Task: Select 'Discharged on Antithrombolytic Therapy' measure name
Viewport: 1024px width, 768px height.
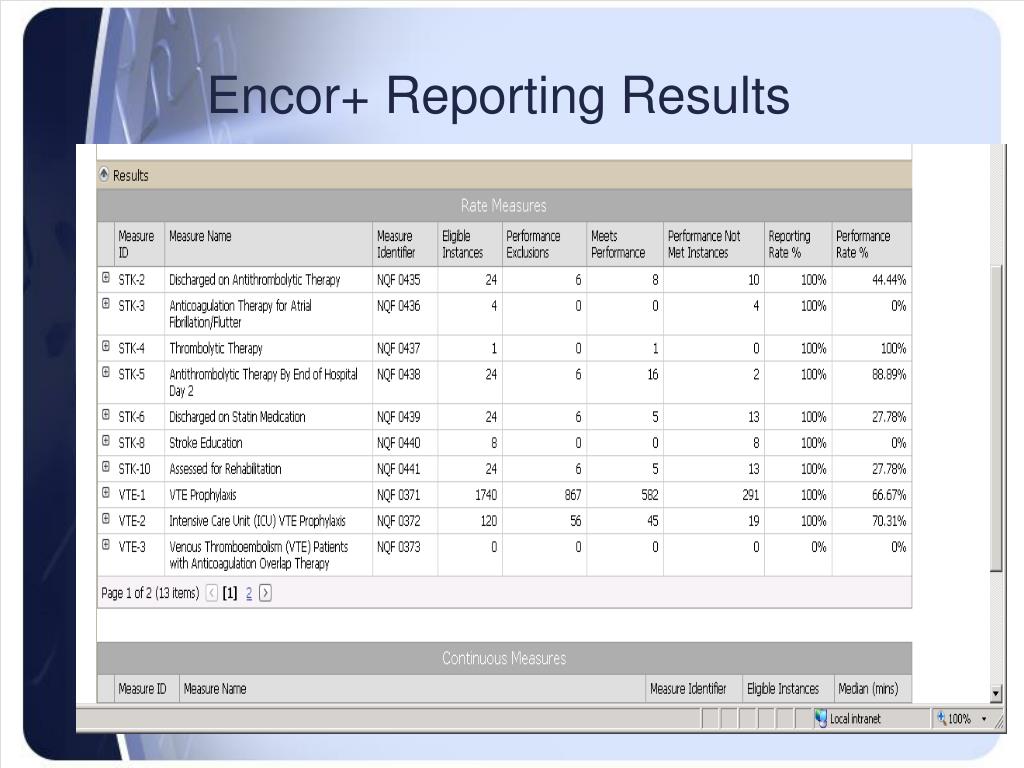Action: coord(255,280)
